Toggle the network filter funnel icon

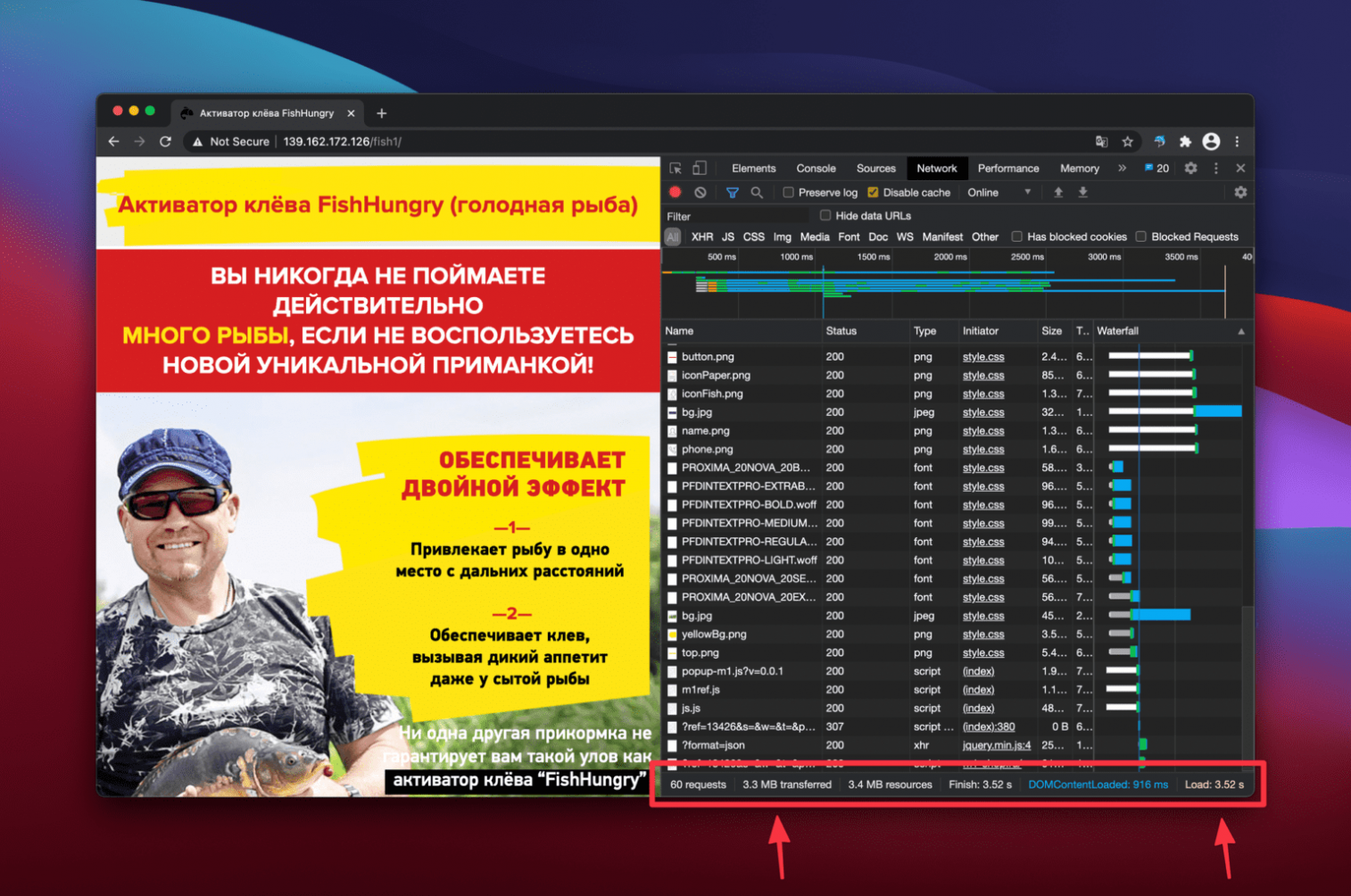coord(732,192)
